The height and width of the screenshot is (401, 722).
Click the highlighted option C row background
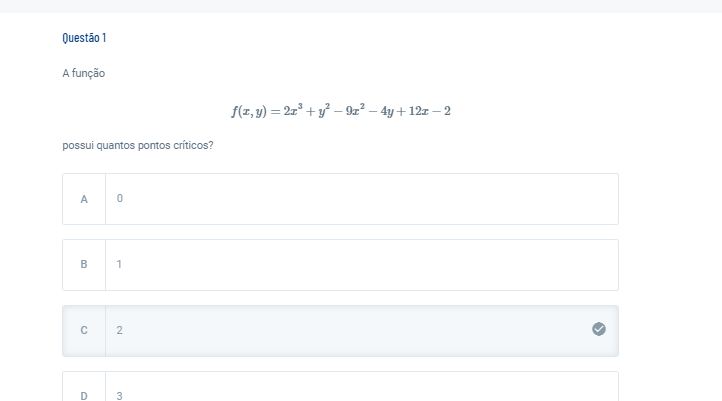(x=341, y=331)
